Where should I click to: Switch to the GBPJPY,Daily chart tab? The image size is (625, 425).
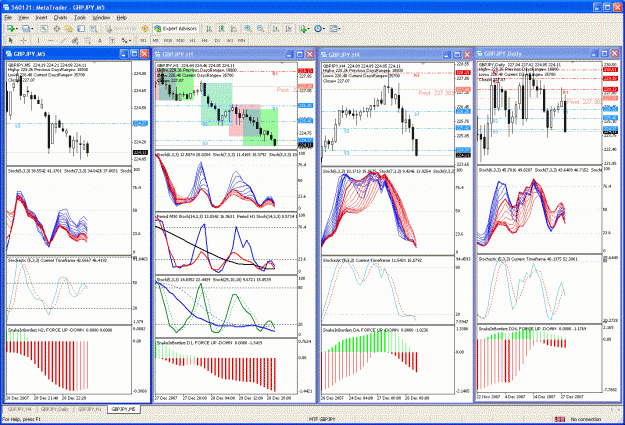click(54, 409)
